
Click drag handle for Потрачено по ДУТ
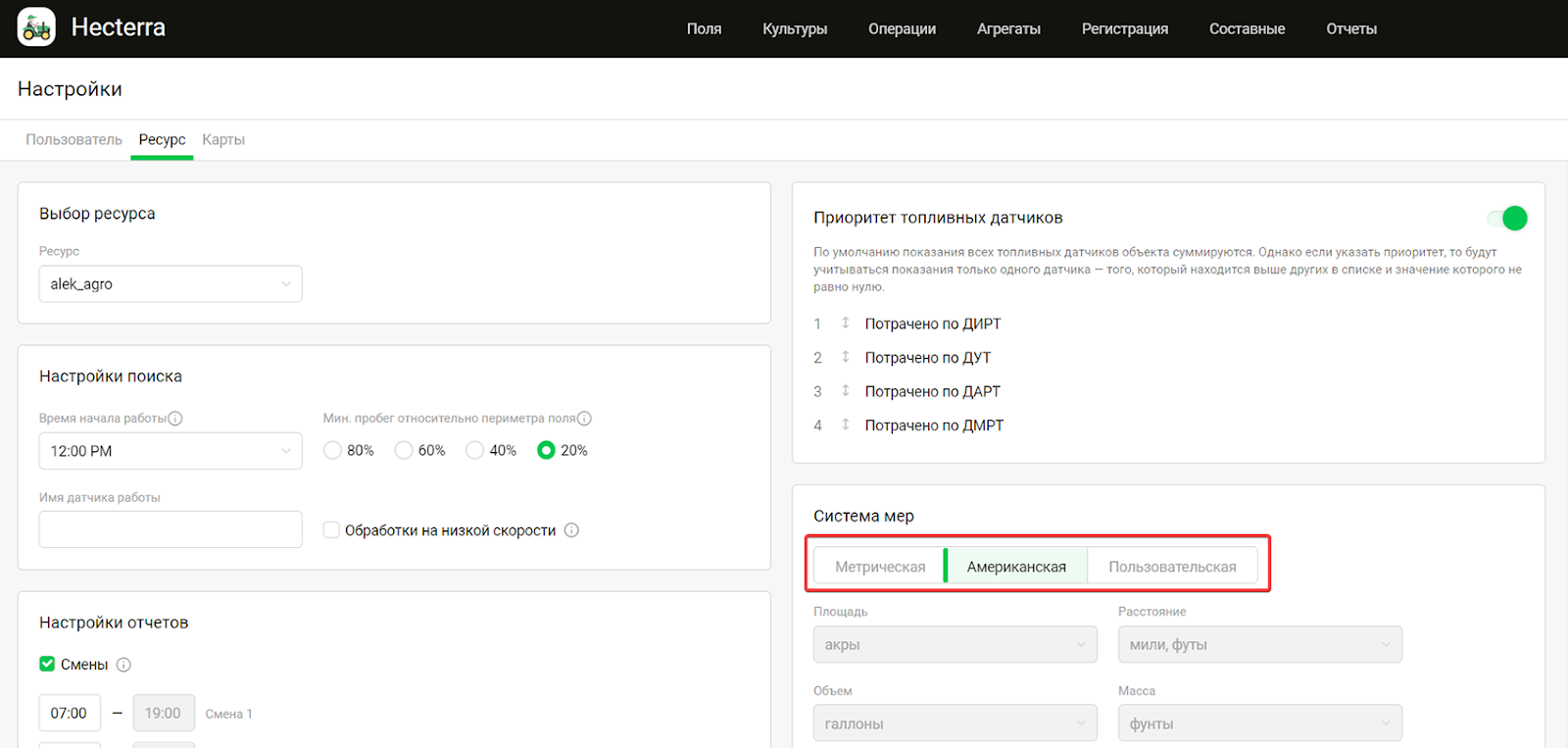point(845,357)
